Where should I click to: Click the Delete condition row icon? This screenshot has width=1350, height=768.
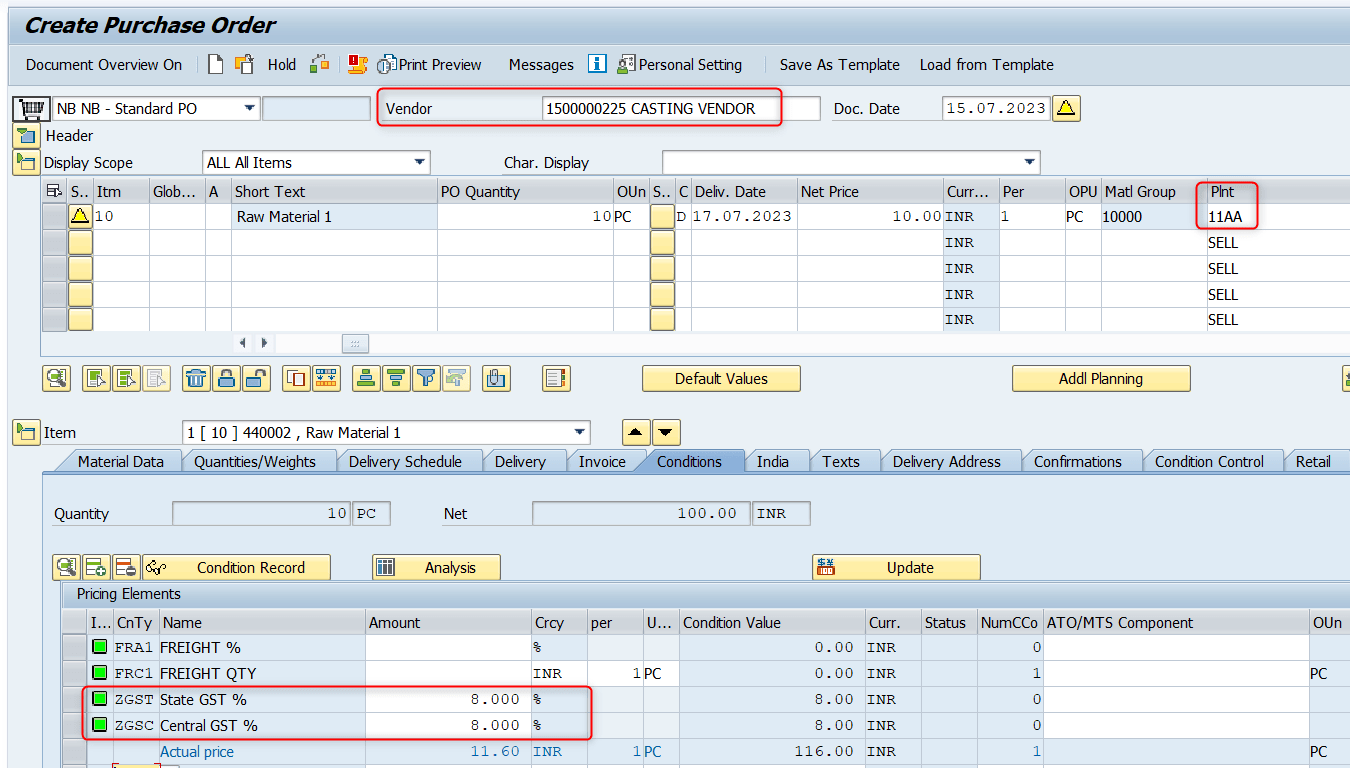(126, 567)
